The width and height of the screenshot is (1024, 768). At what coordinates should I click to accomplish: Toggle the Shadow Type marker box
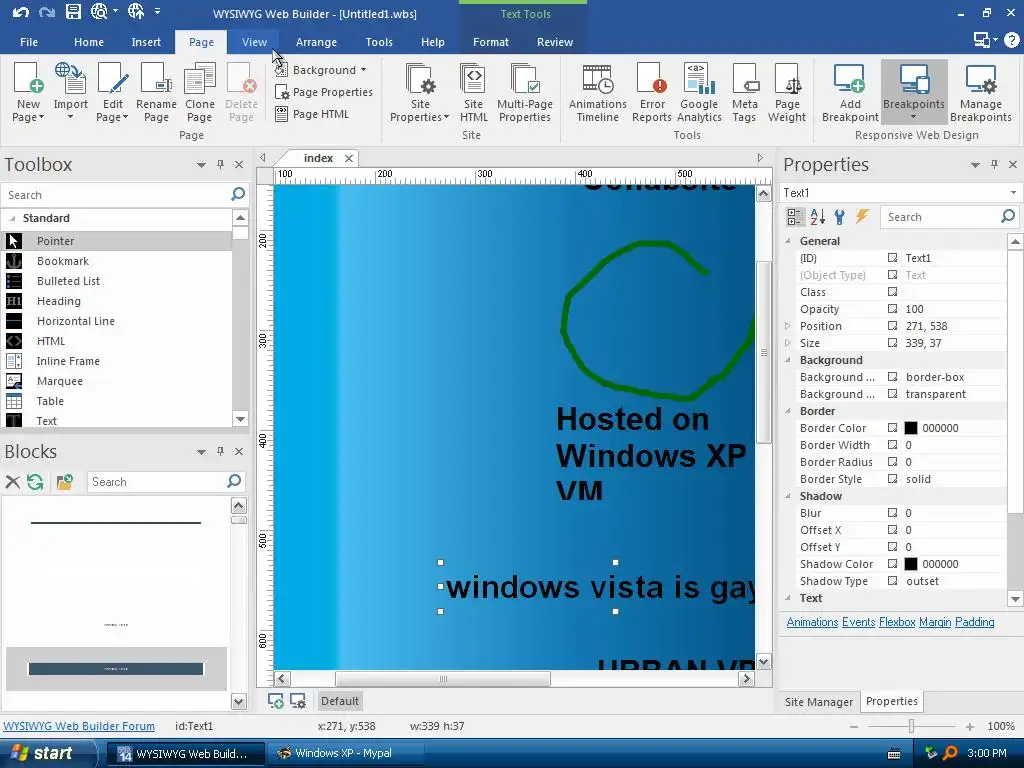[892, 581]
